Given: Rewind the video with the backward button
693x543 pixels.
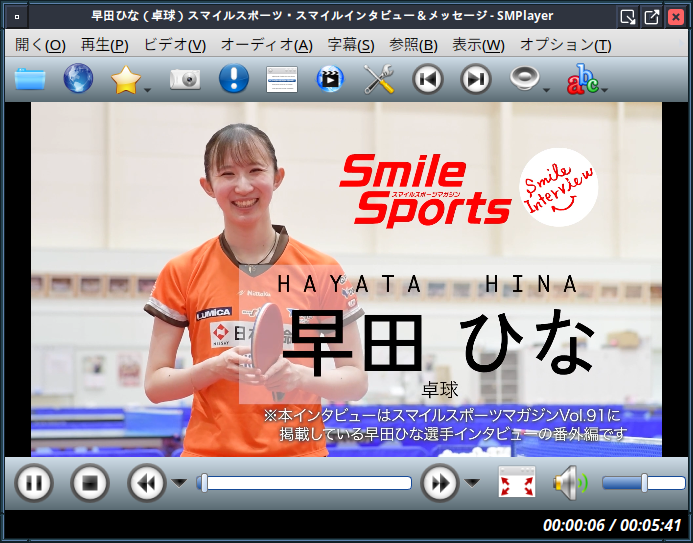Looking at the screenshot, I should pyautogui.click(x=147, y=483).
